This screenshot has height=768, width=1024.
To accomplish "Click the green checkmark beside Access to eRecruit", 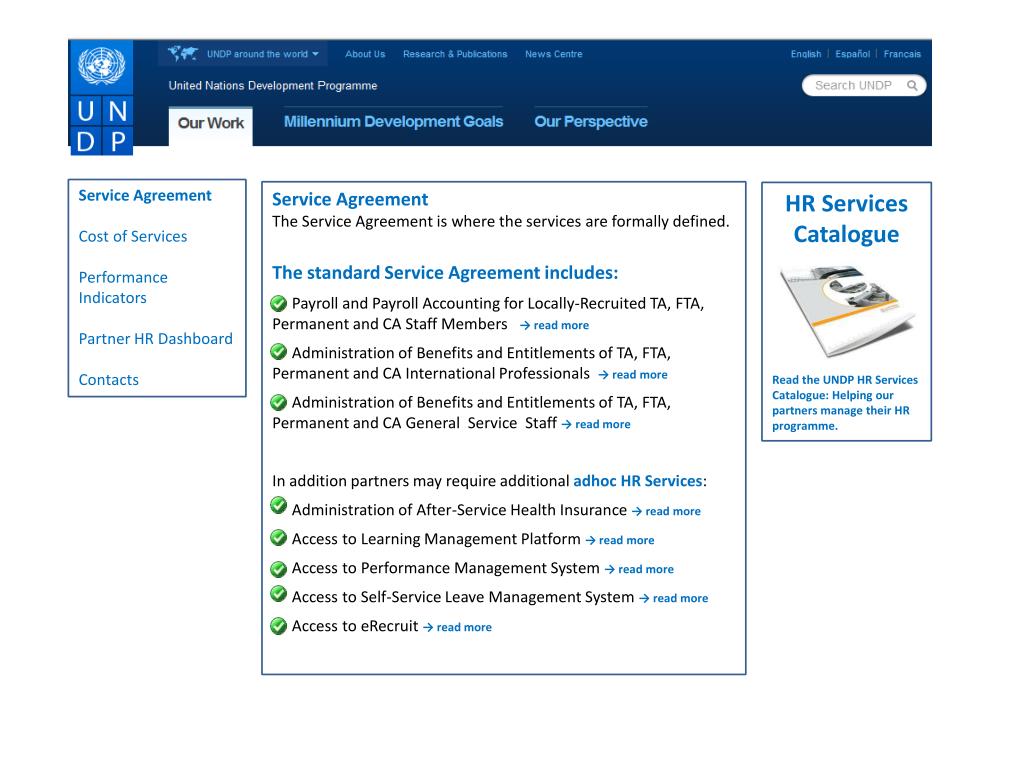I will pos(280,624).
